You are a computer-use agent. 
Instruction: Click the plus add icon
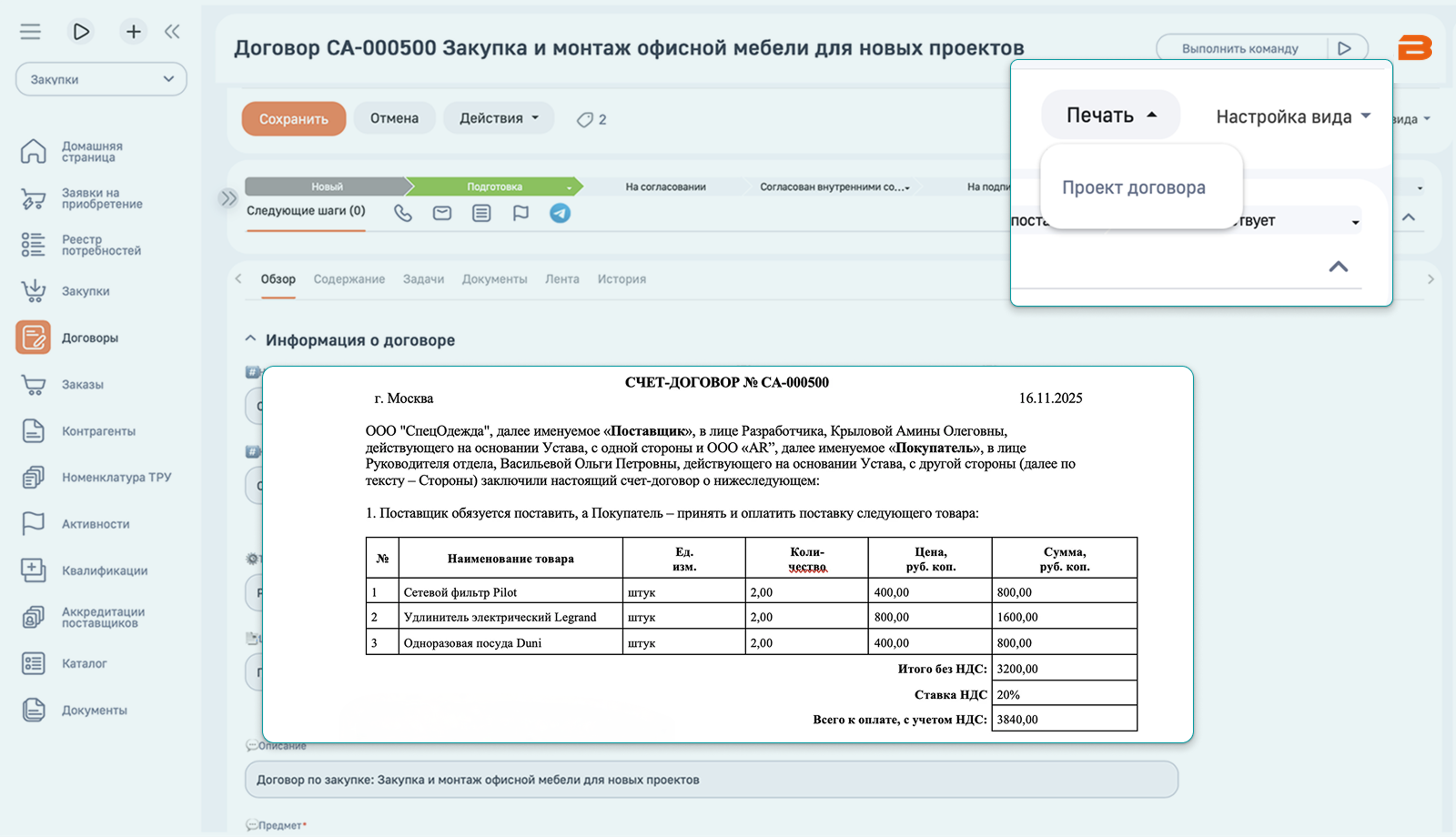pyautogui.click(x=133, y=31)
